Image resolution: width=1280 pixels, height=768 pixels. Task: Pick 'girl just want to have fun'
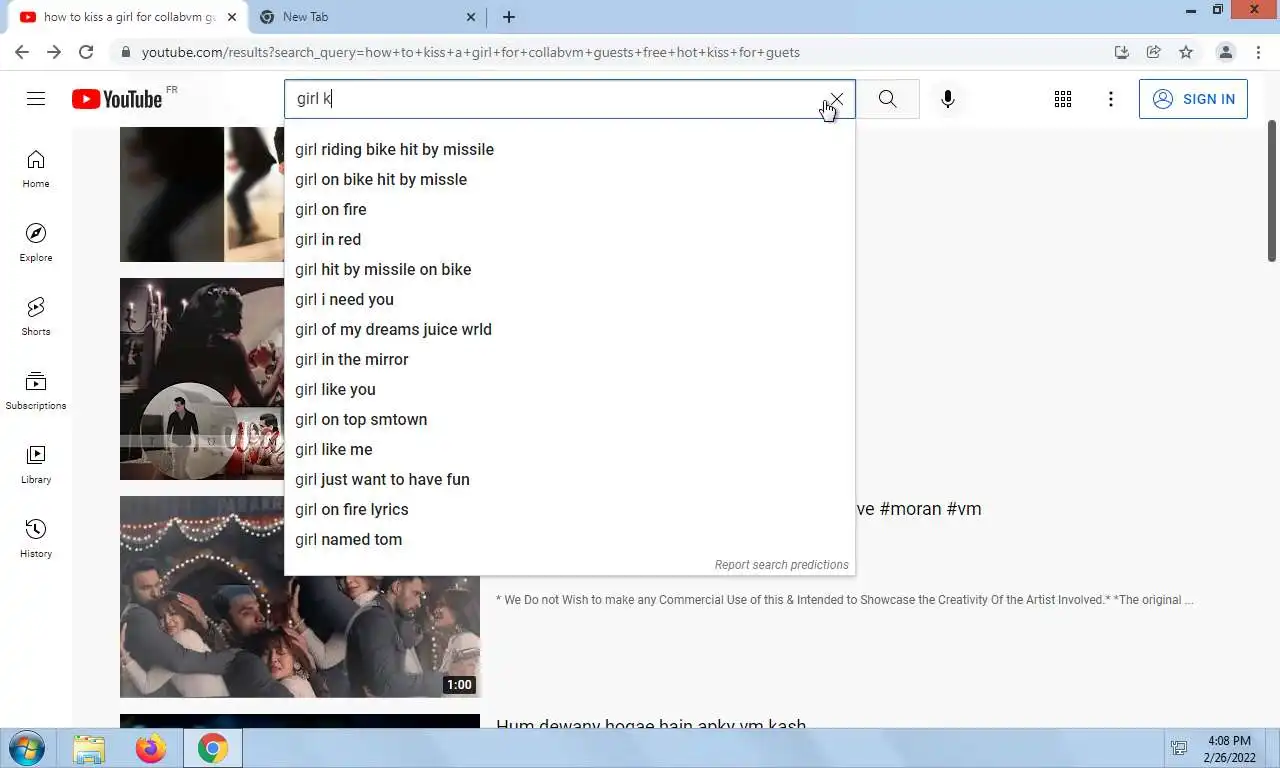coord(570,479)
